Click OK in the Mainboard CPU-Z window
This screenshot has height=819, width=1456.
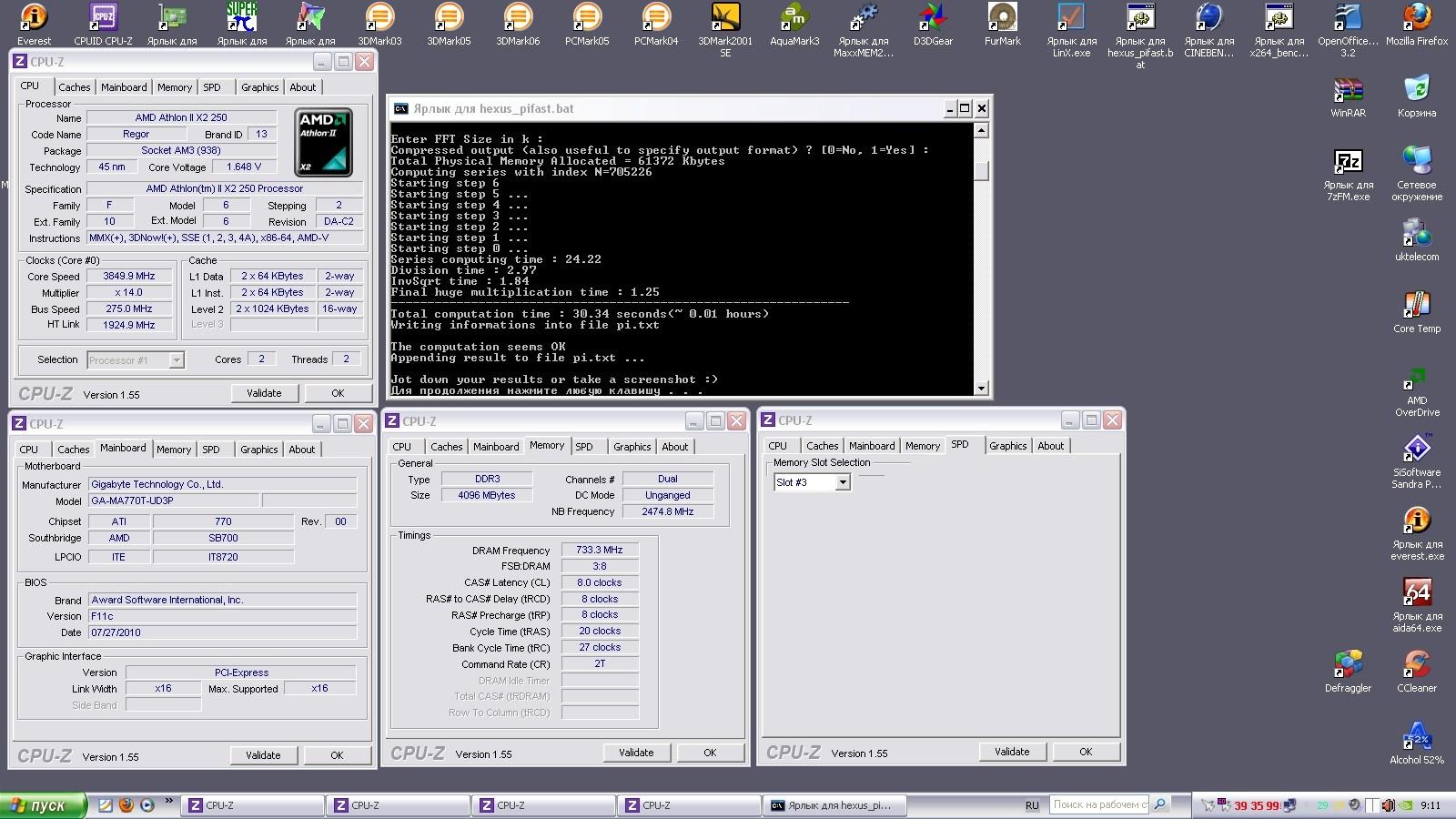337,755
